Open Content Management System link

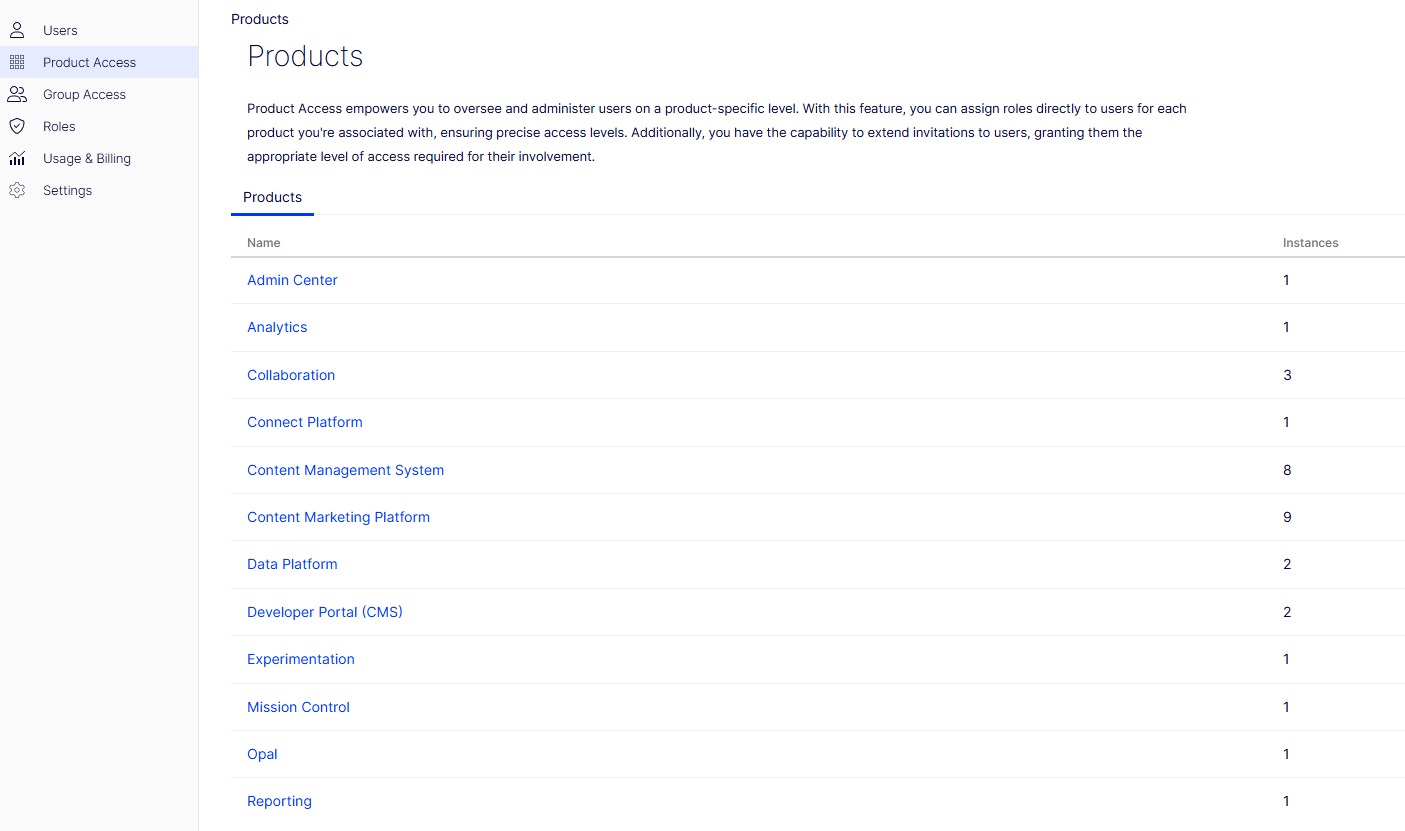click(x=345, y=470)
